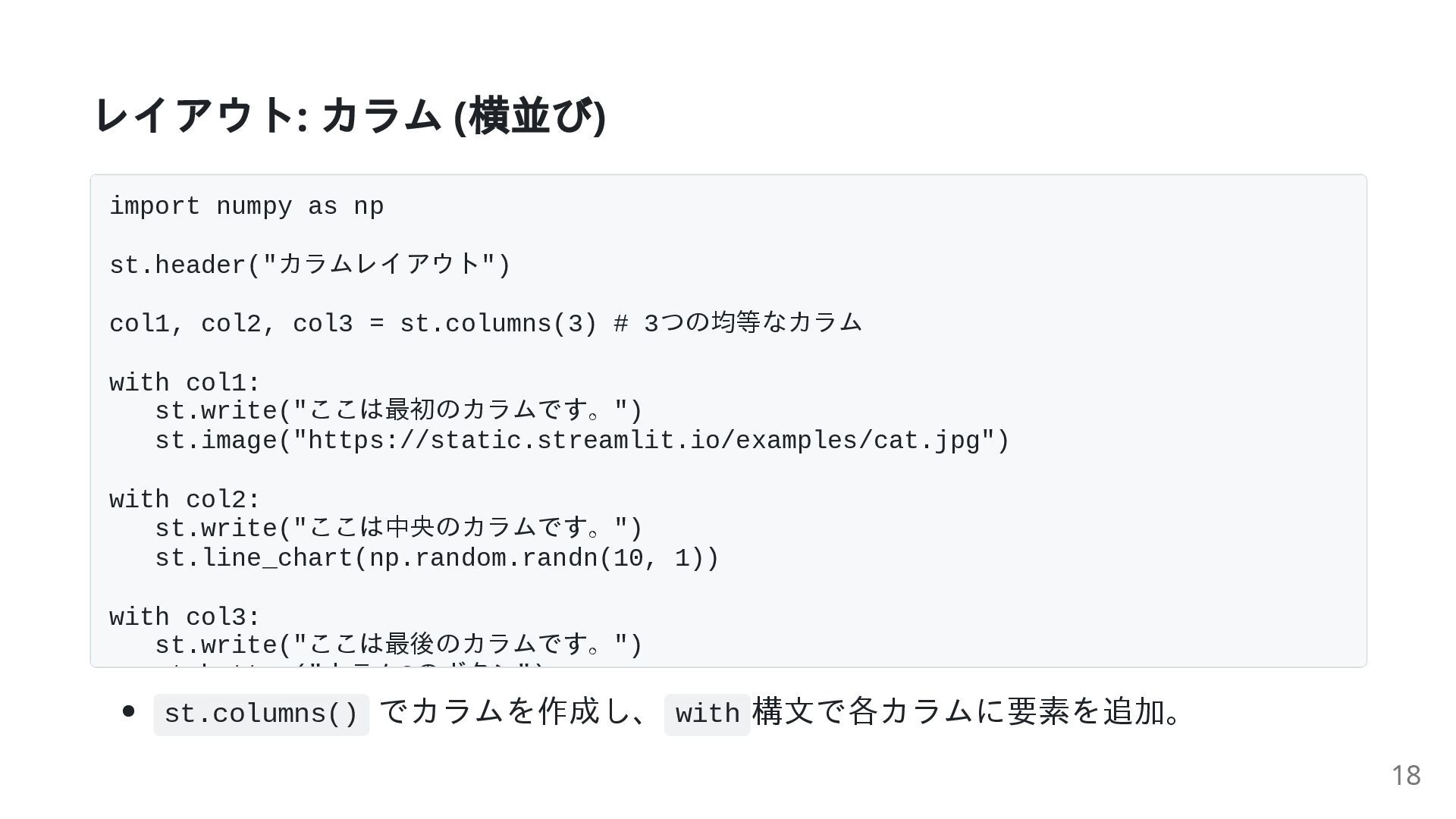The image size is (1456, 819).
Task: Click the st.write line for 最初のカラム
Action: click(x=399, y=412)
